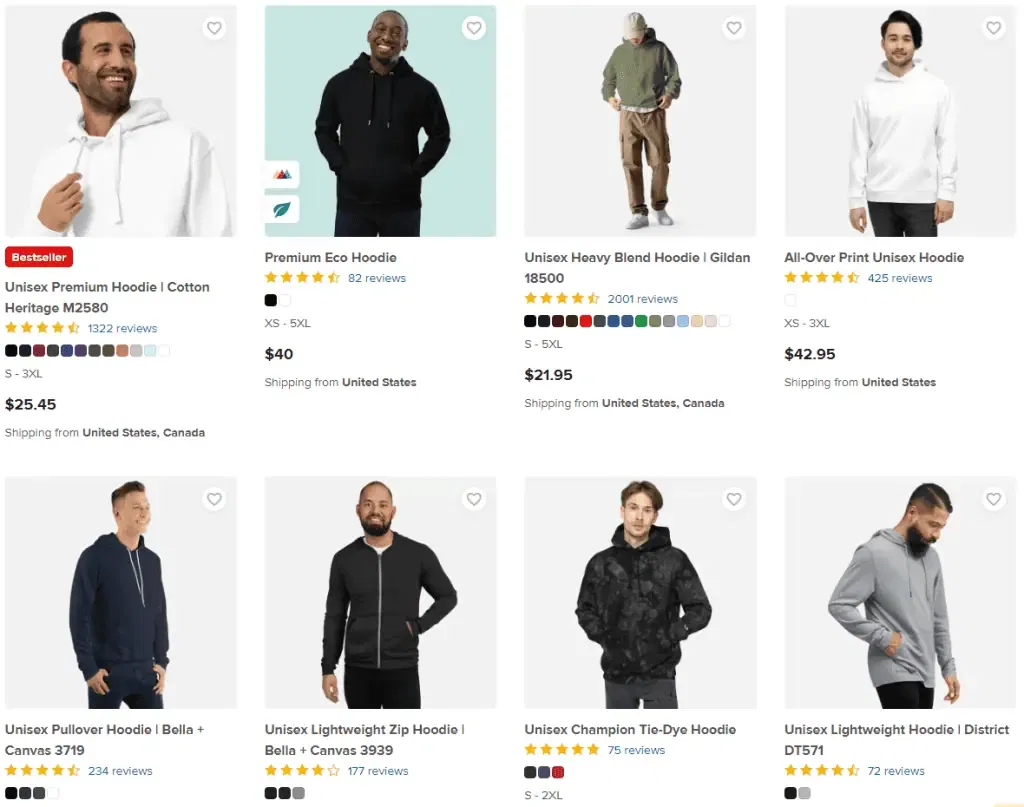Click the mountain logo badge on Eco Hoodie
Viewport: 1024px width, 807px height.
[x=282, y=175]
